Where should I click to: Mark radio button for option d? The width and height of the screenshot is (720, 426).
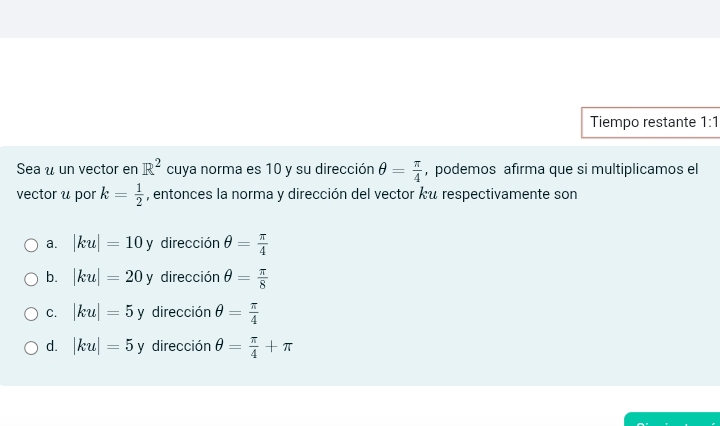click(32, 347)
